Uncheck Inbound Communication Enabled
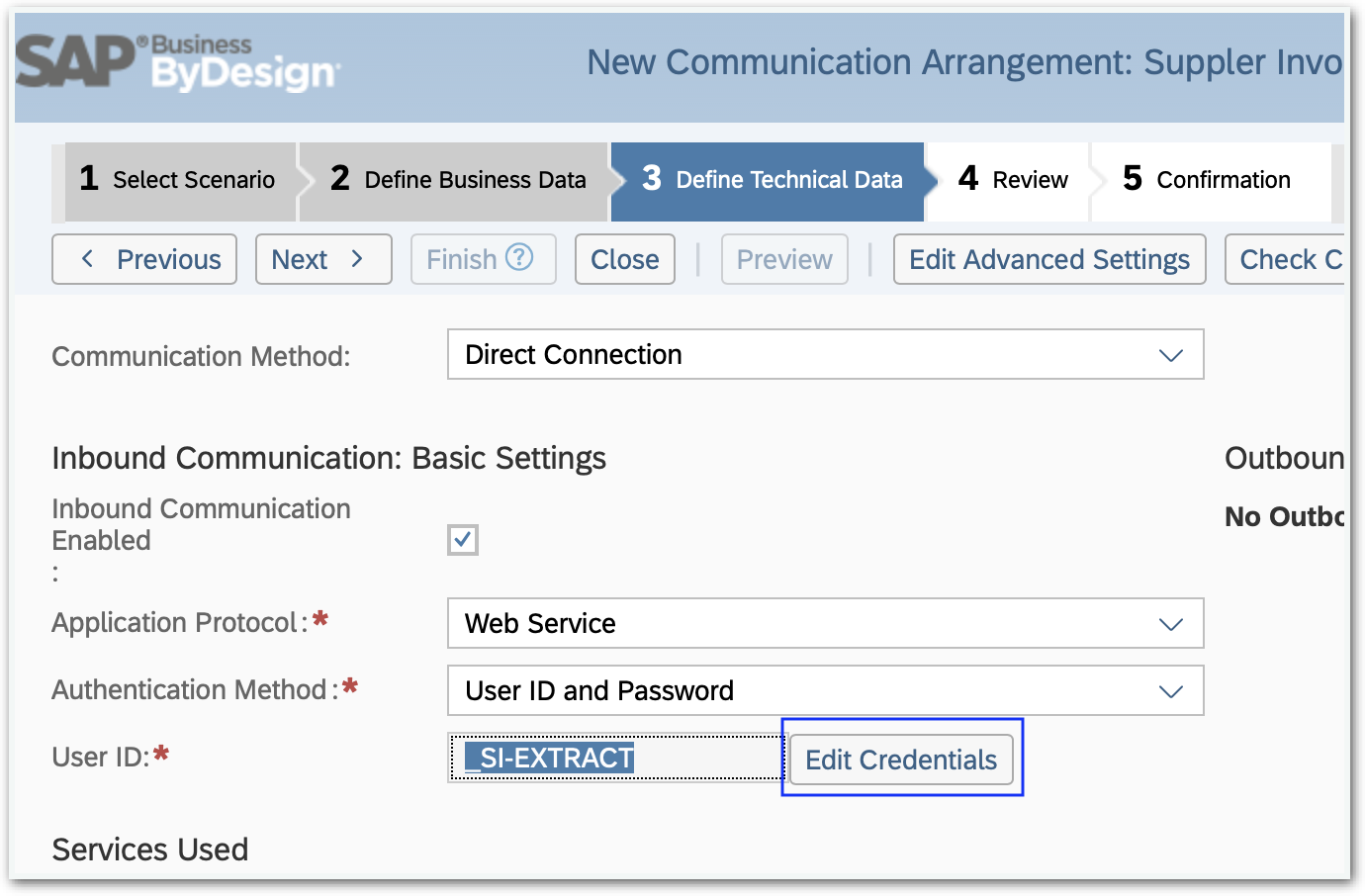The height and width of the screenshot is (896, 1365). pyautogui.click(x=462, y=540)
